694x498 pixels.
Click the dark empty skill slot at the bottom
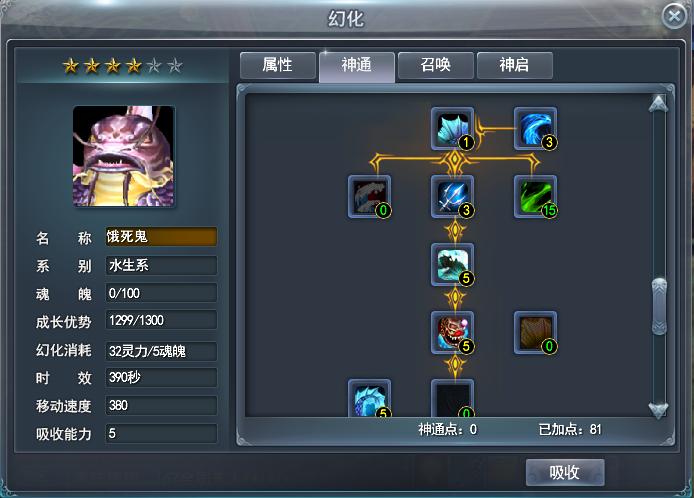pyautogui.click(x=452, y=398)
